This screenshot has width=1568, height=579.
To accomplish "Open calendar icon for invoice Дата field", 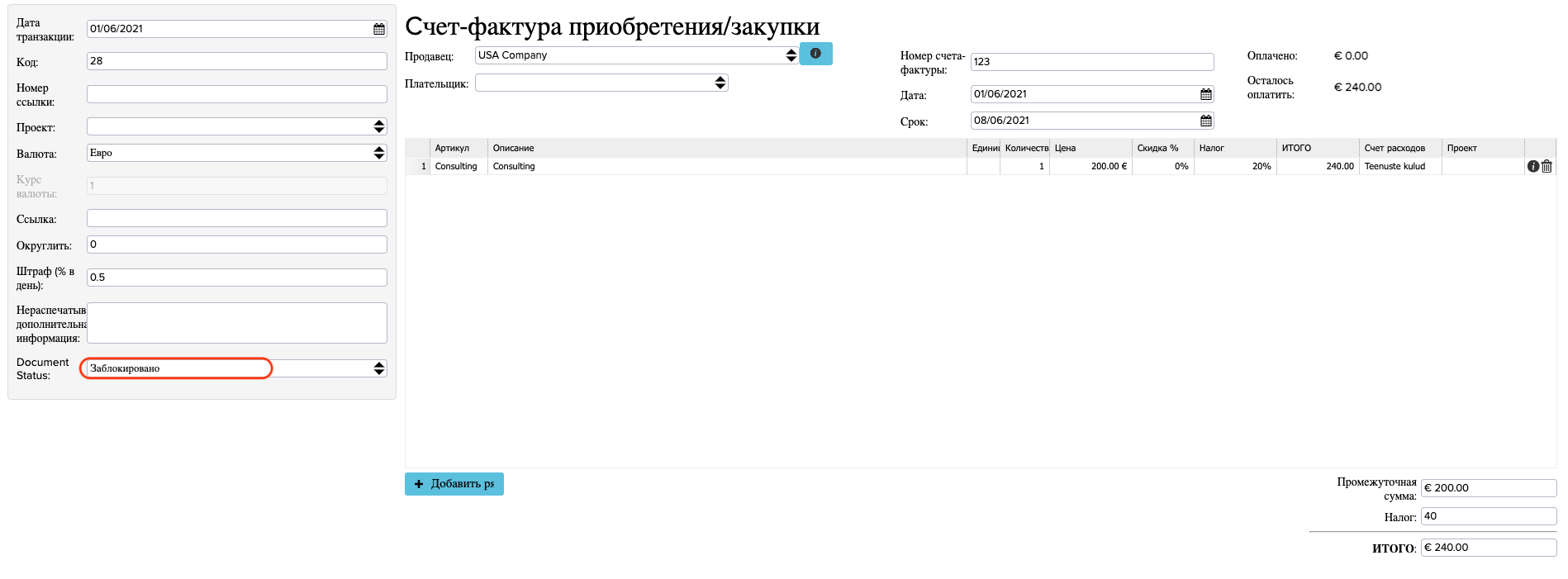I will tap(1205, 94).
